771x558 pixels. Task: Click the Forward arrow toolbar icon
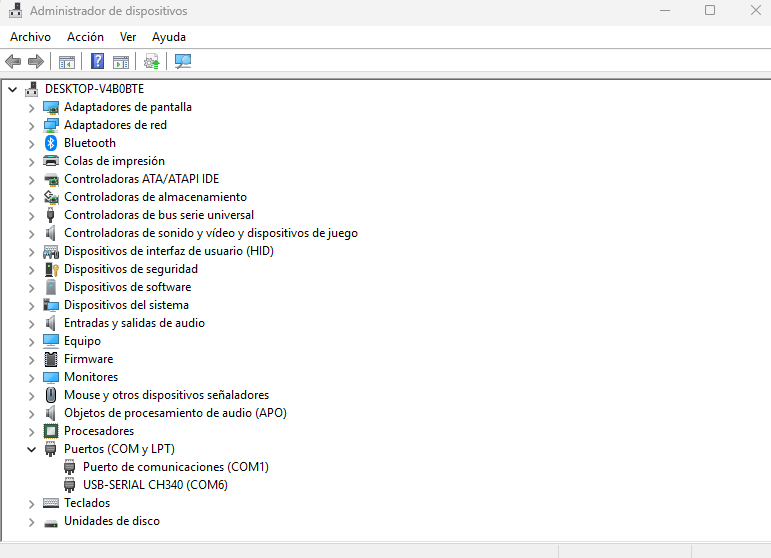click(35, 61)
